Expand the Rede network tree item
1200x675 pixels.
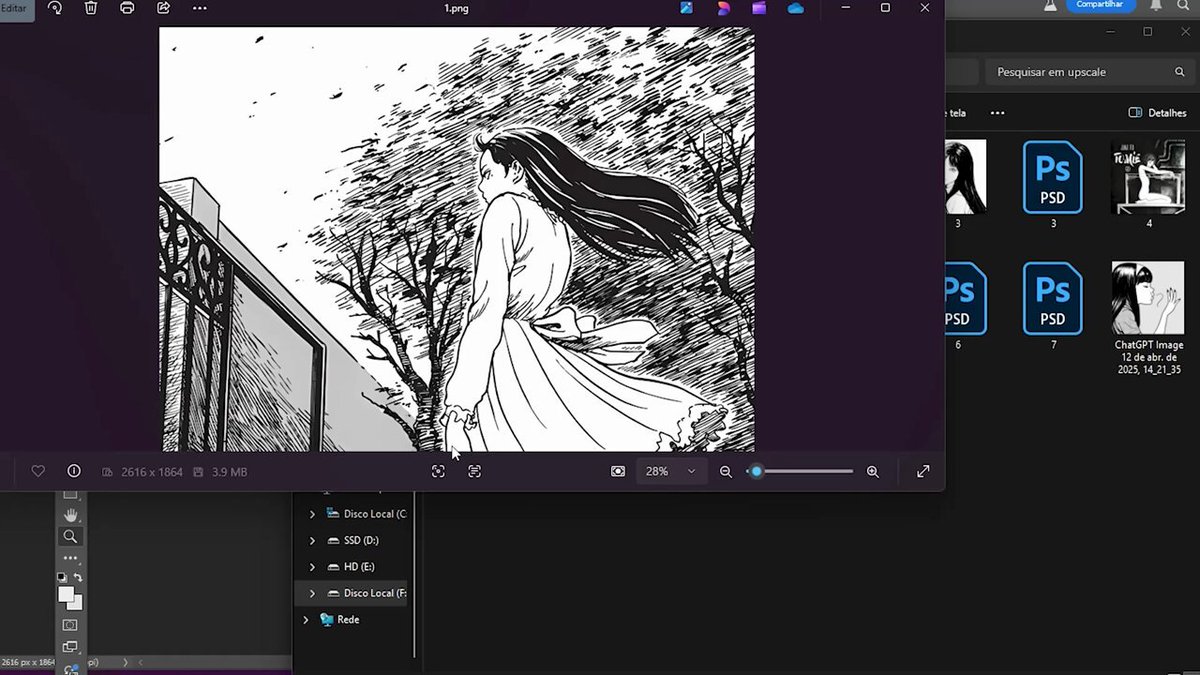(x=306, y=620)
